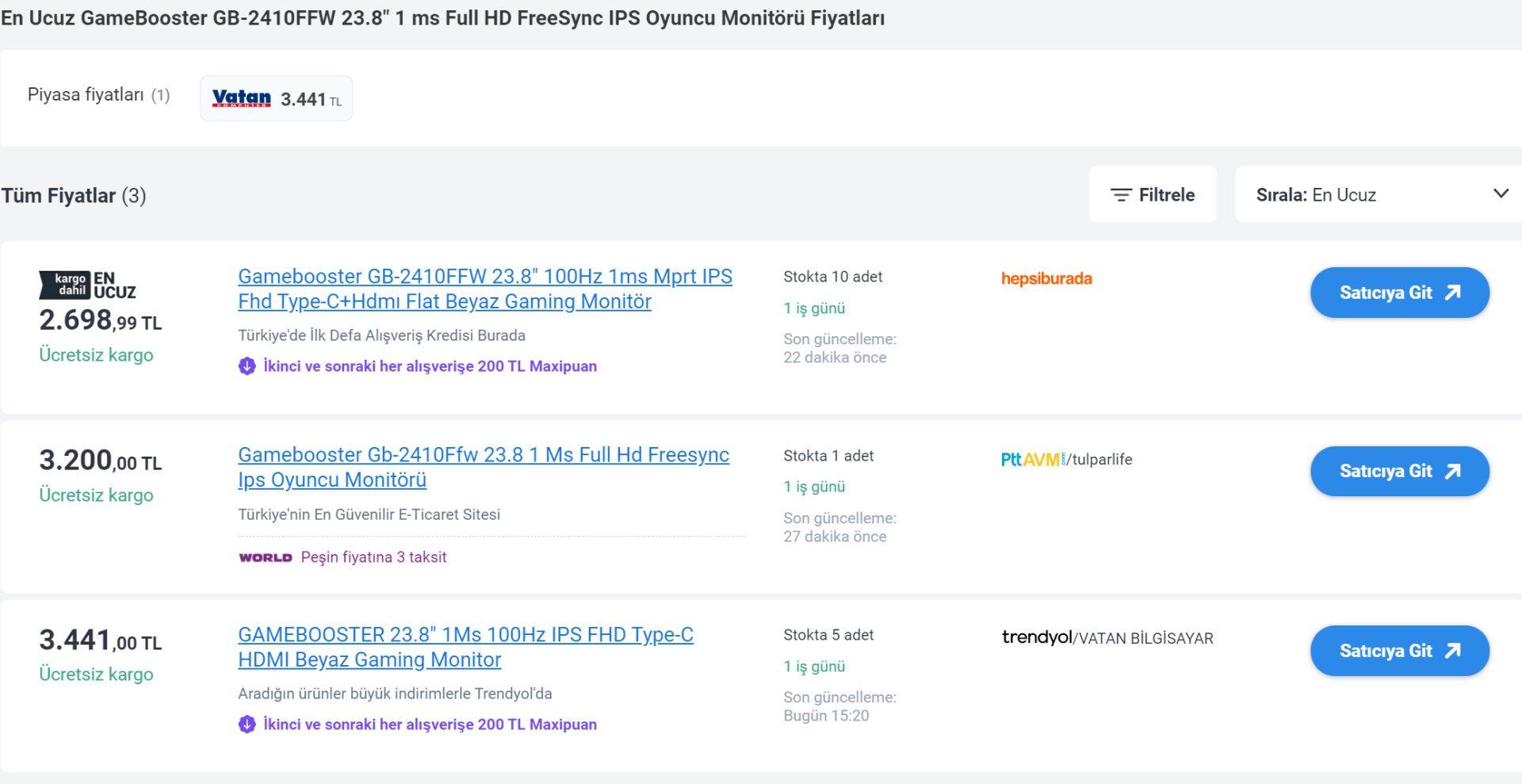Click the hepsiburada seller logo
This screenshot has height=784, width=1522.
[1046, 279]
